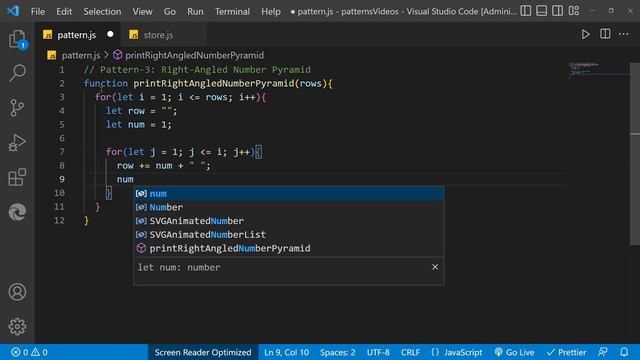Open the Source Control view
The width and height of the screenshot is (640, 360).
(17, 108)
